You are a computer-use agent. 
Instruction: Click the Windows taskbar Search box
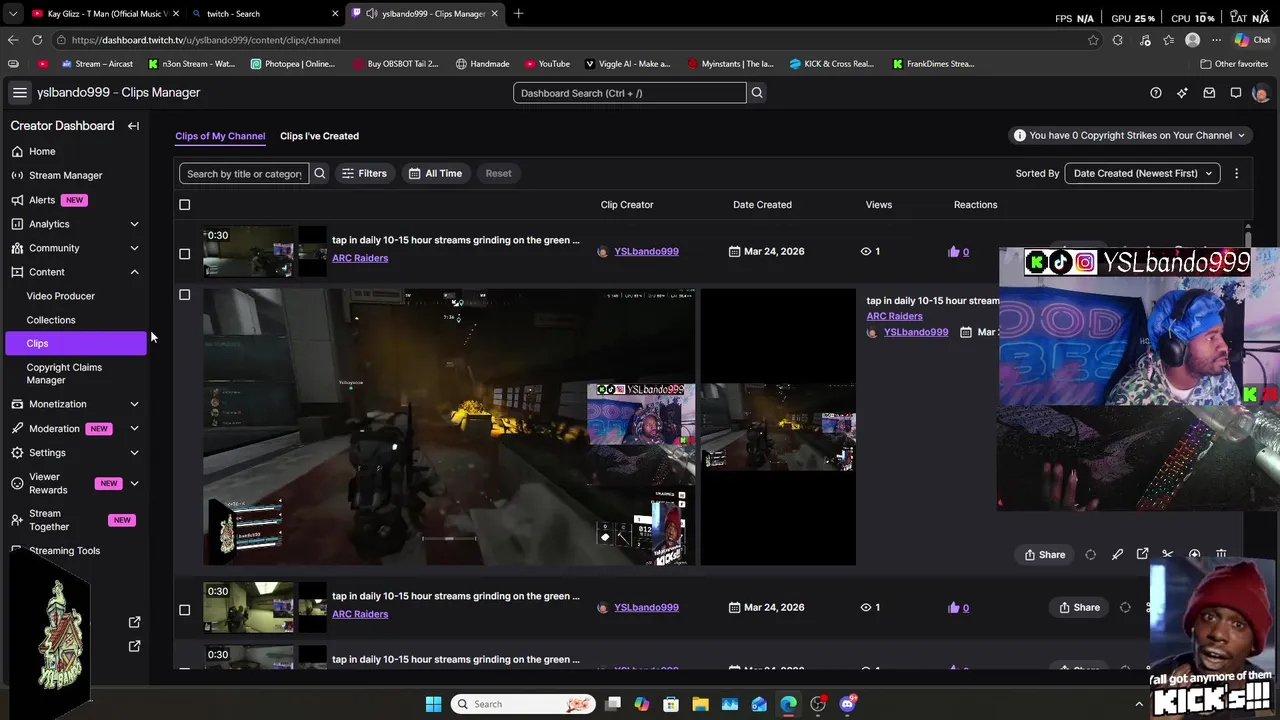523,704
